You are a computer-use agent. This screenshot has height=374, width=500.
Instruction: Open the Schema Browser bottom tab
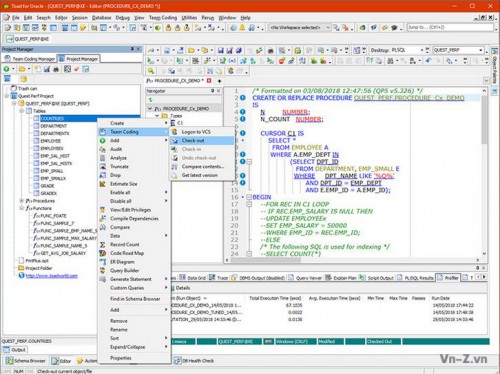click(26, 361)
